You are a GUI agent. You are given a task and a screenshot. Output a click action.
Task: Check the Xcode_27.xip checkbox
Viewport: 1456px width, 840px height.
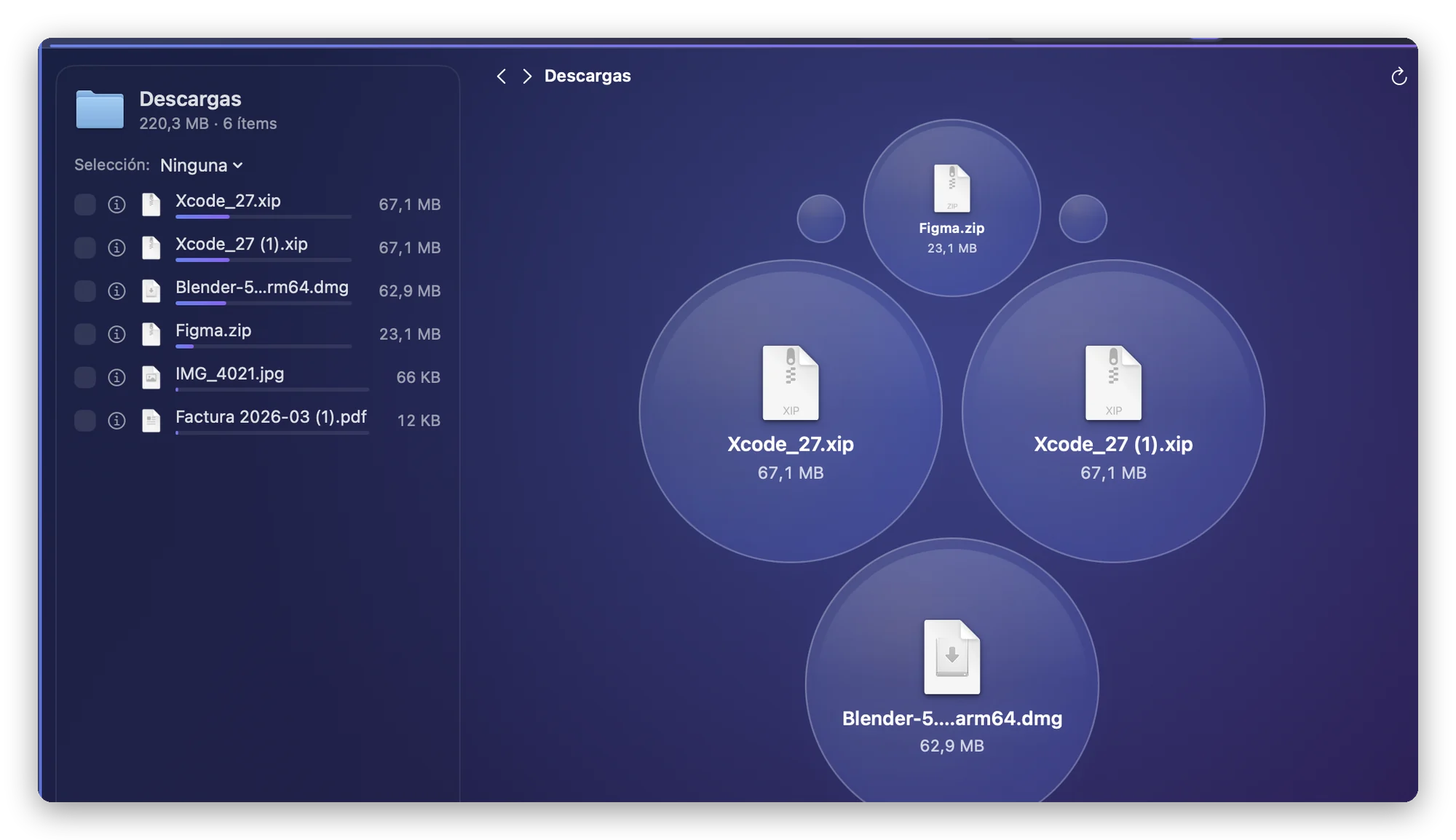(x=85, y=205)
